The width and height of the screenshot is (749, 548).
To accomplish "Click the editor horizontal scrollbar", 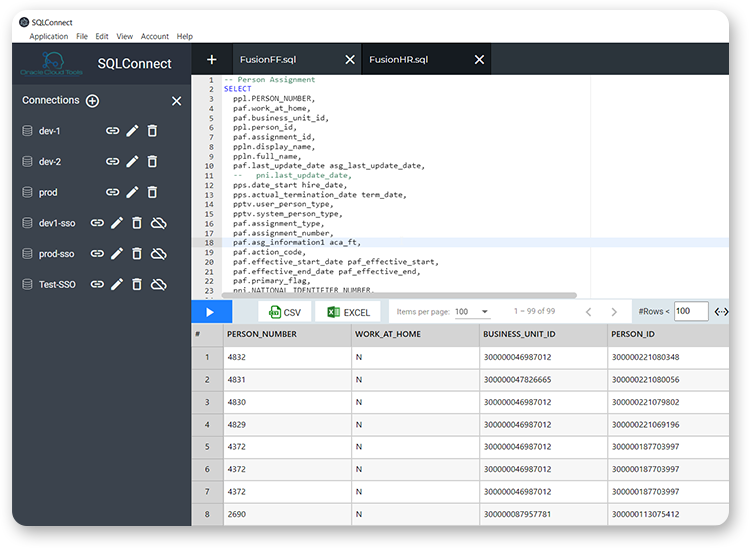I will coord(399,295).
